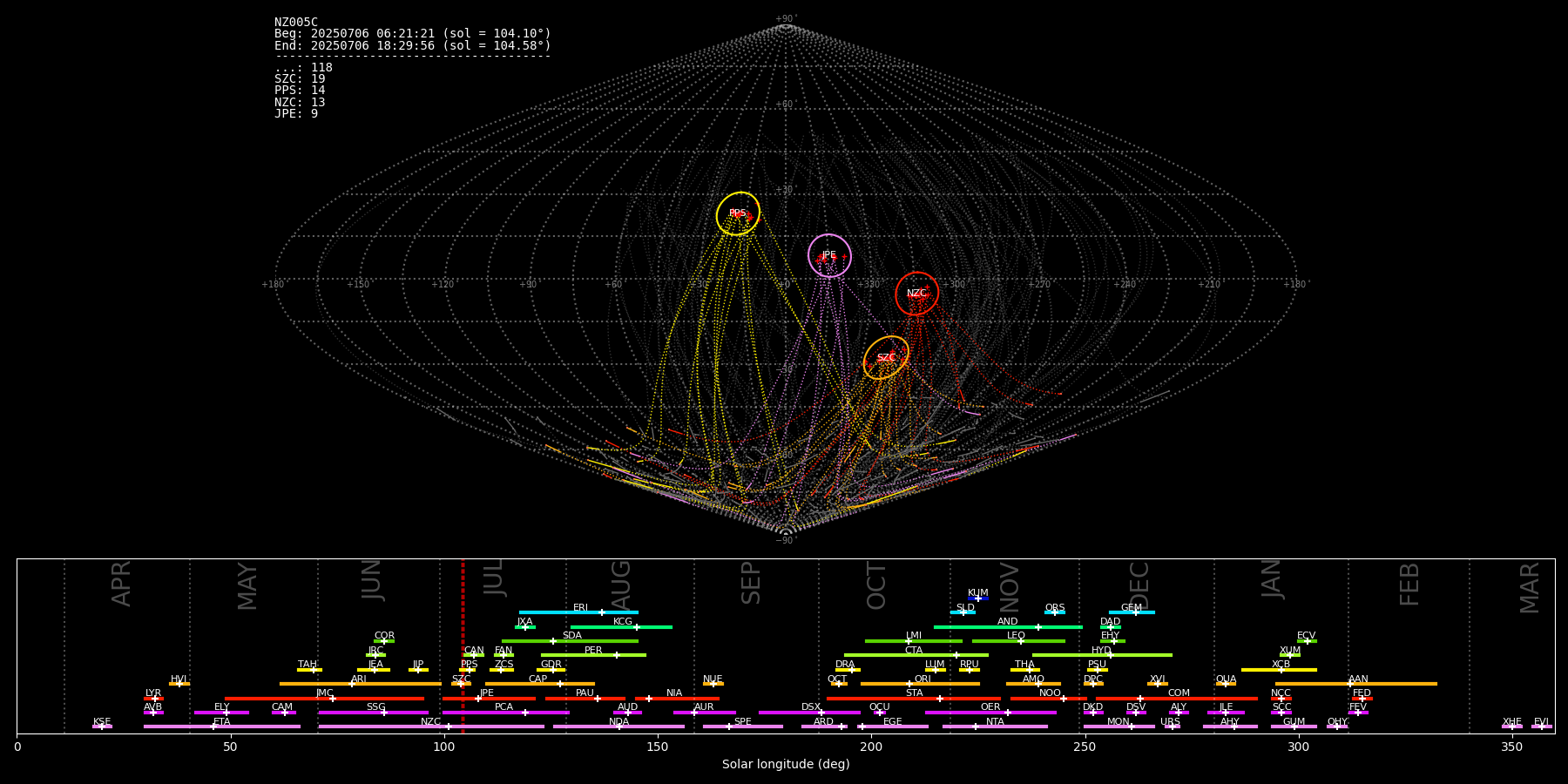Click the +90 label above the sky map
The width and height of the screenshot is (1568, 784).
pos(785,19)
